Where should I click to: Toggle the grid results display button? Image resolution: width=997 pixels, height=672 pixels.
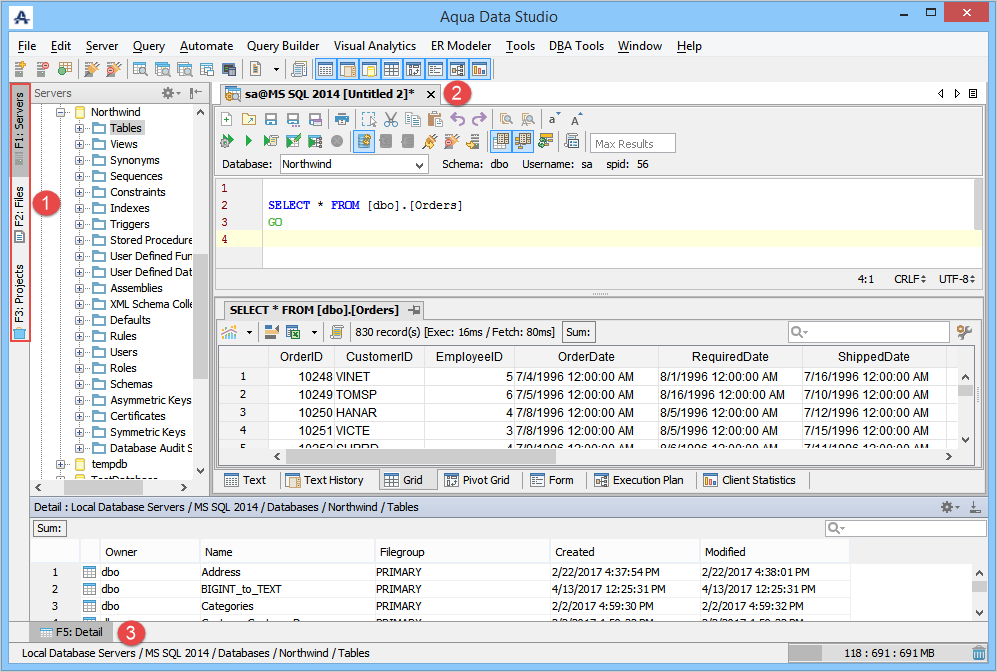[501, 141]
